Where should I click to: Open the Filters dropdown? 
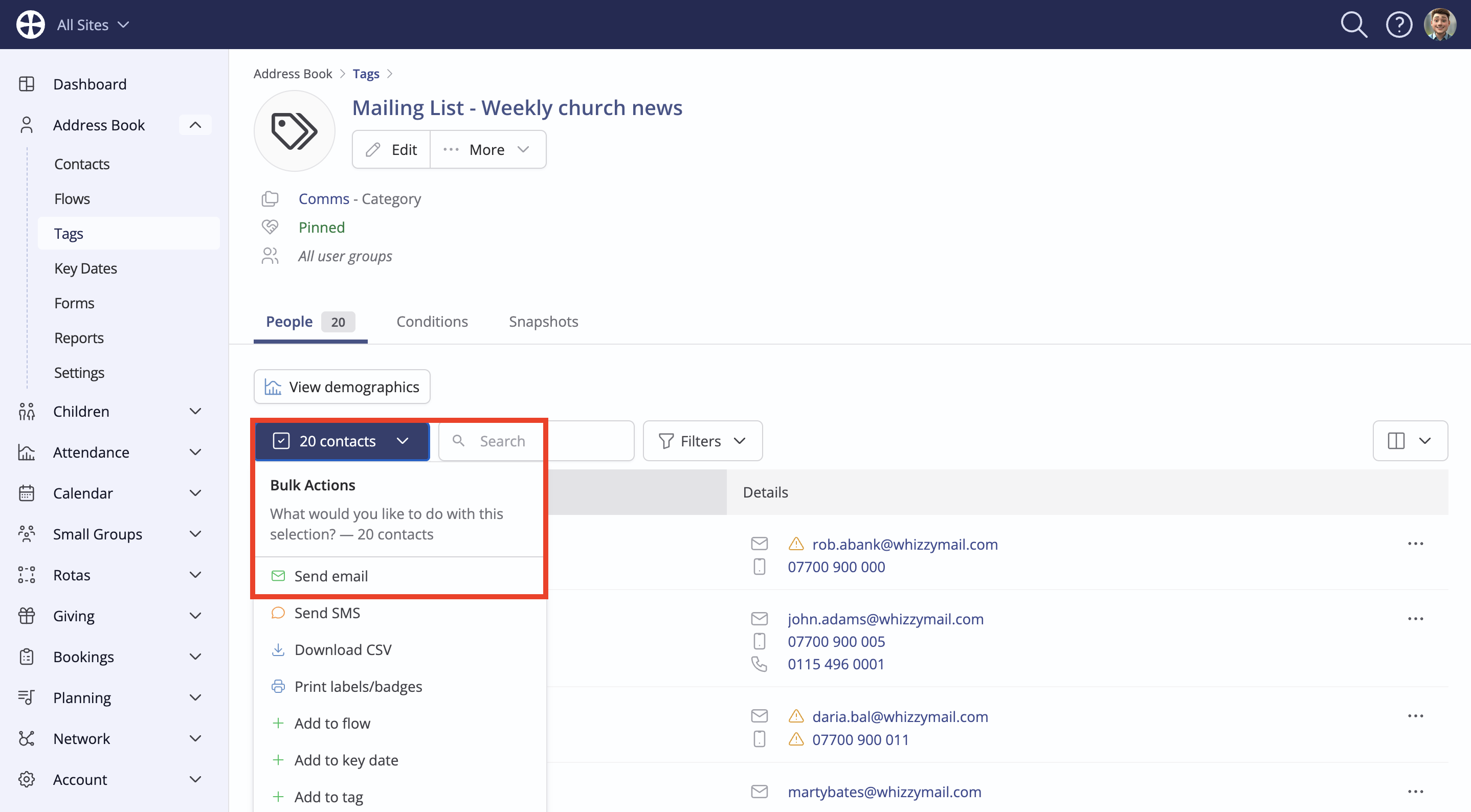point(702,441)
